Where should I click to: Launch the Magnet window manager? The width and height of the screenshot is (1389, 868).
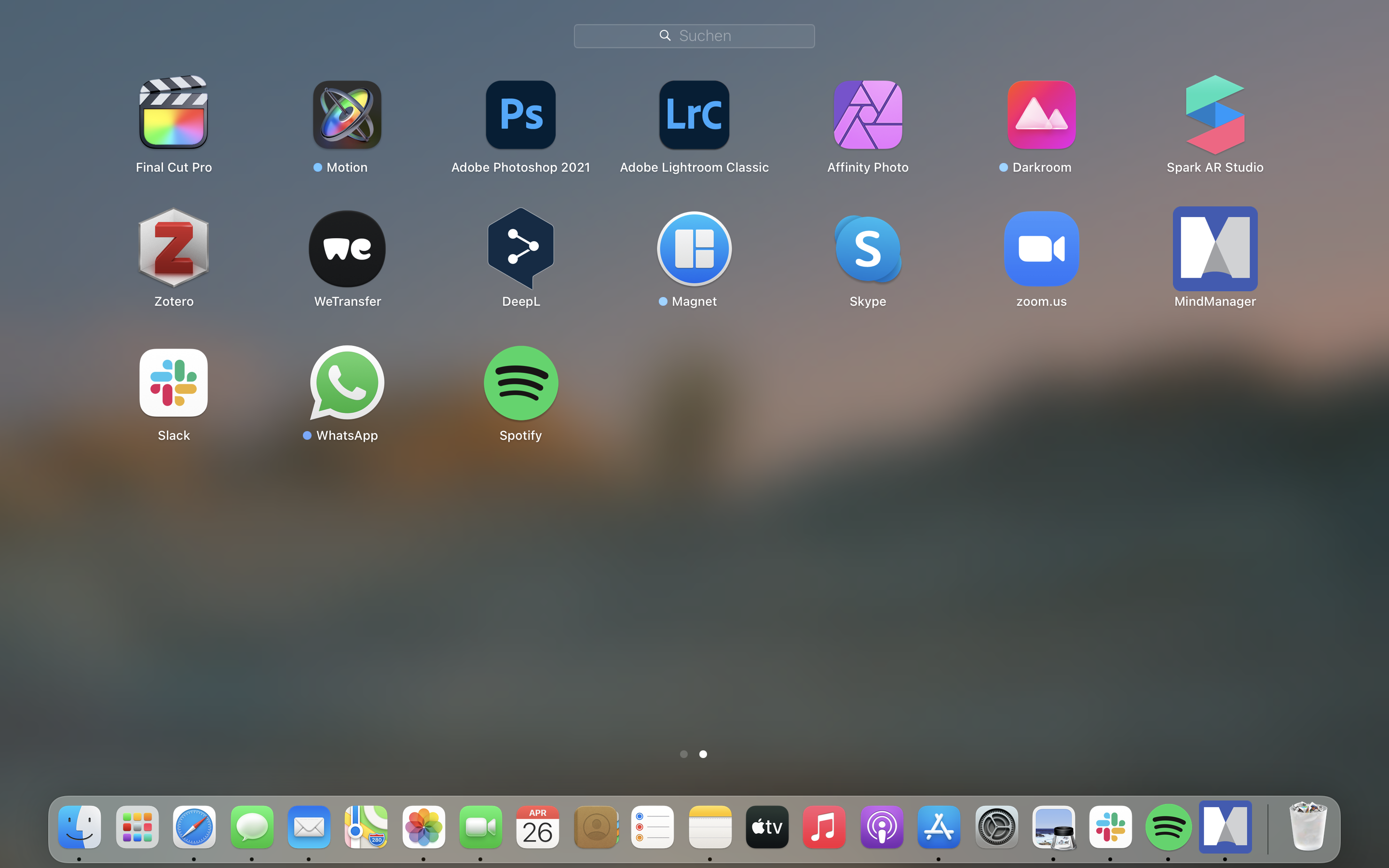(x=694, y=248)
